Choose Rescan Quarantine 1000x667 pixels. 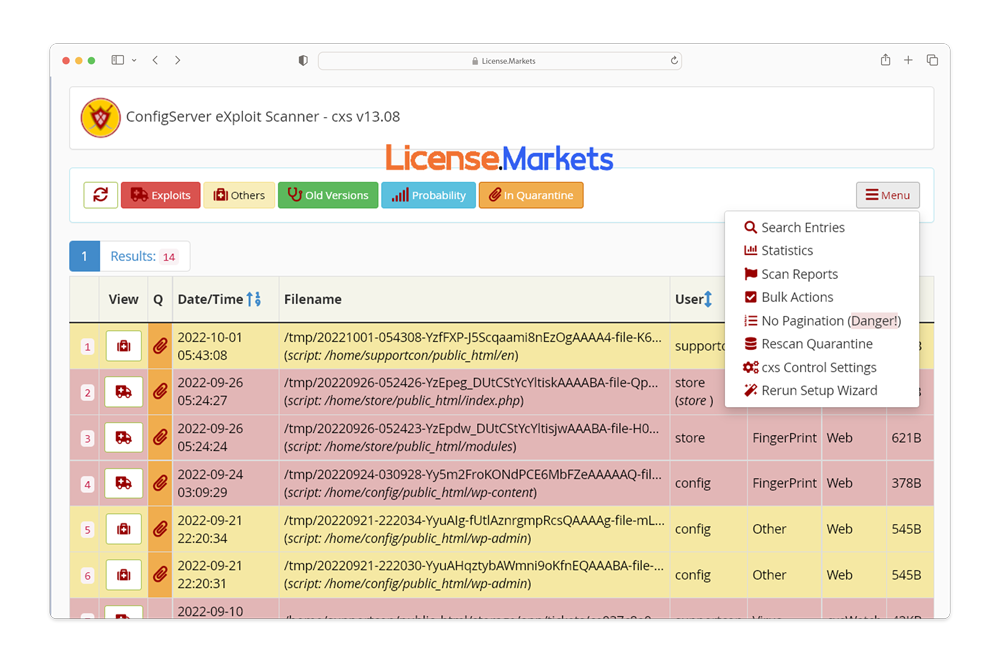(x=808, y=344)
